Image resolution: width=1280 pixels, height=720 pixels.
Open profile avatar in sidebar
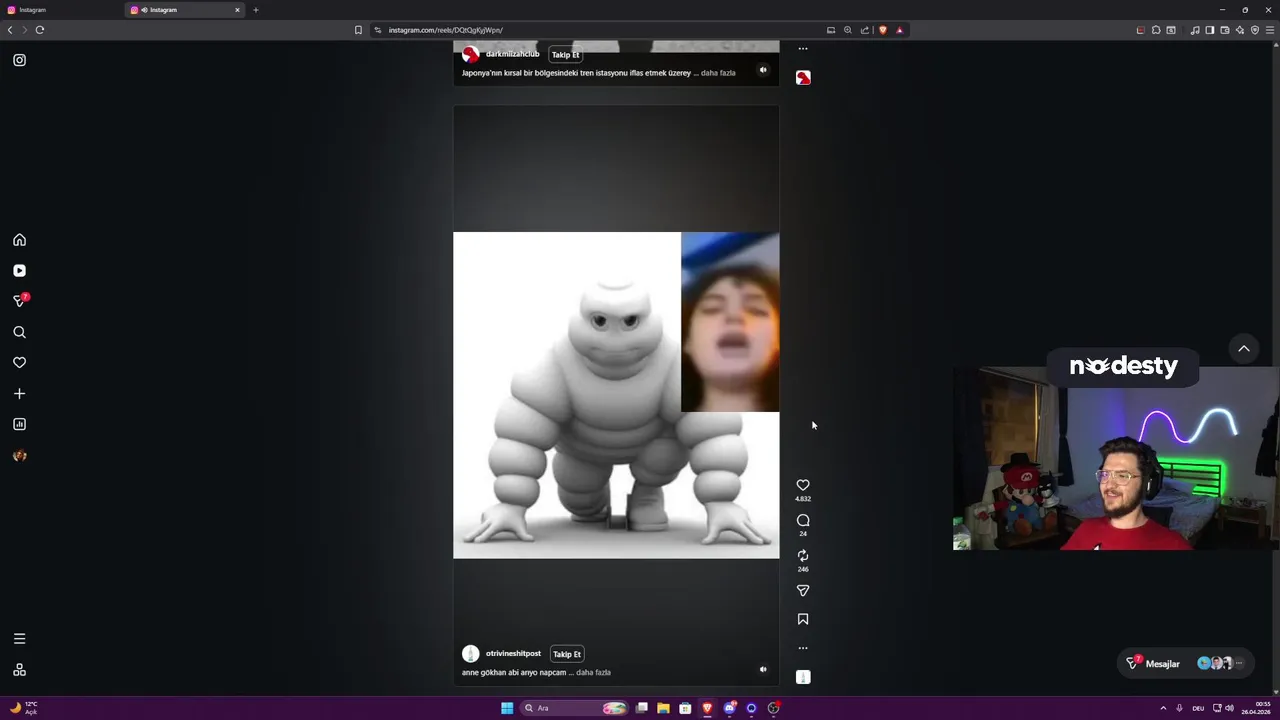19,456
